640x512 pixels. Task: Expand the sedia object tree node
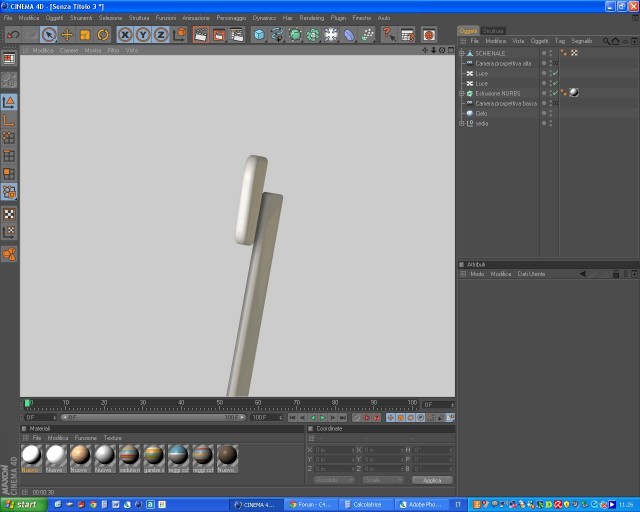(462, 123)
